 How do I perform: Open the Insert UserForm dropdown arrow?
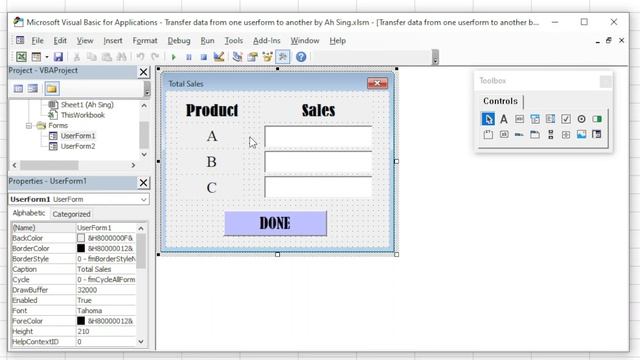pos(47,57)
